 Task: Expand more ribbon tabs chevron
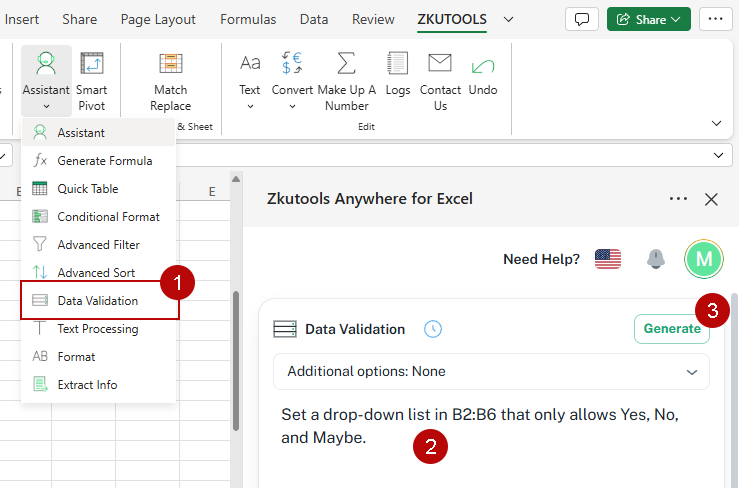(508, 19)
